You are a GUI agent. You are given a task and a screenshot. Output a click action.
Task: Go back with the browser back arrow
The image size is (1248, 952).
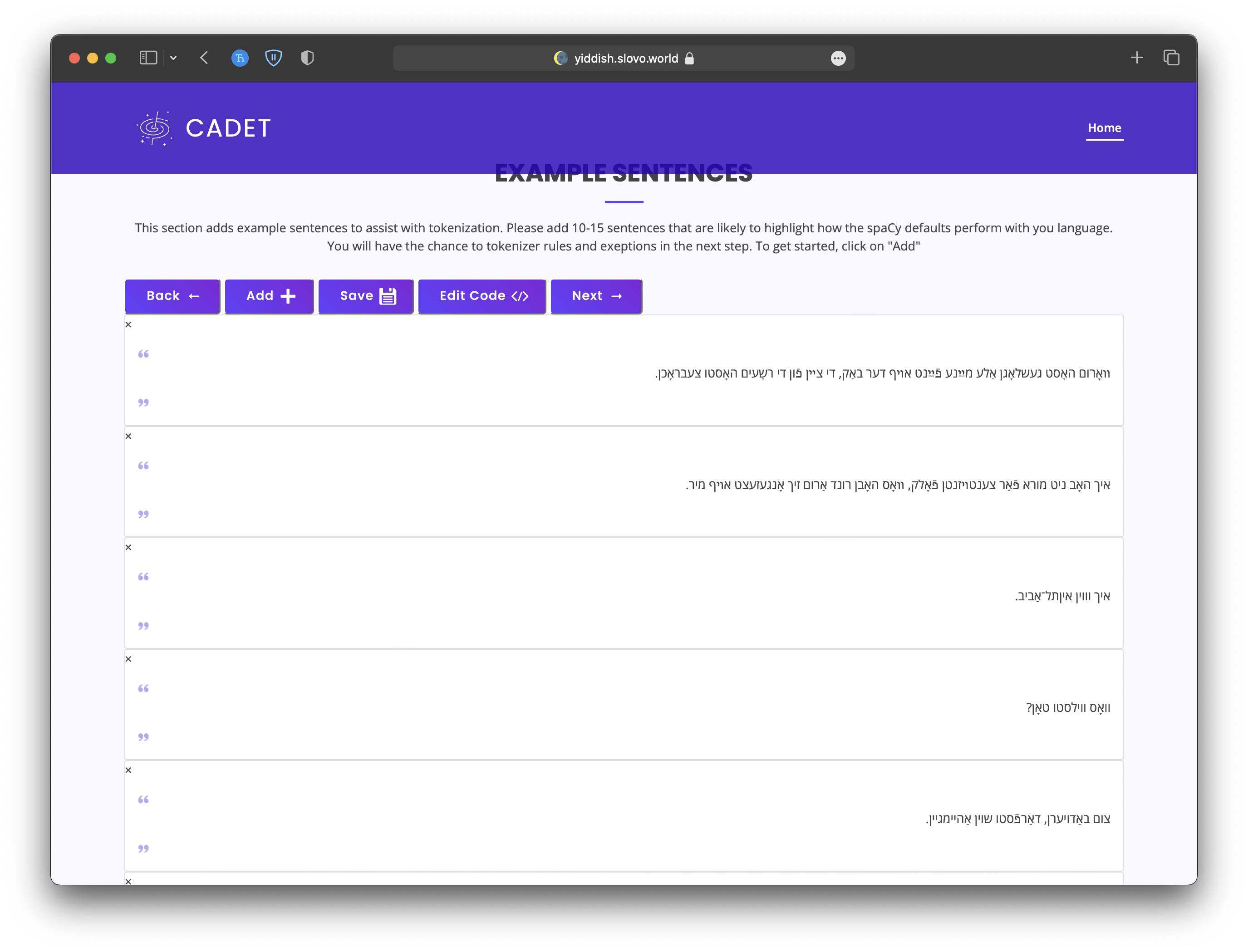[205, 58]
